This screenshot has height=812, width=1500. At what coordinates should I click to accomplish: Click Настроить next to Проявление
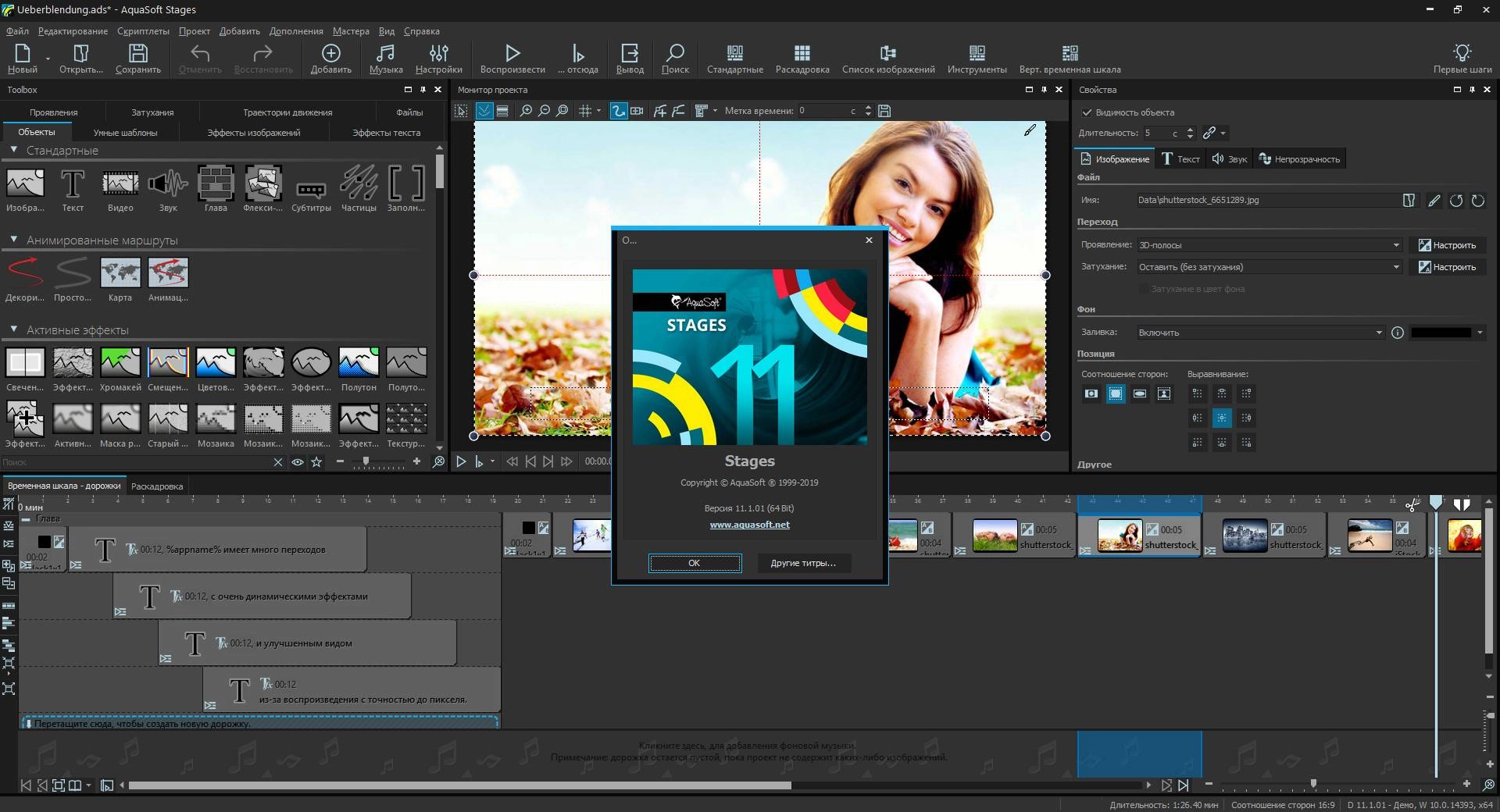(1448, 245)
